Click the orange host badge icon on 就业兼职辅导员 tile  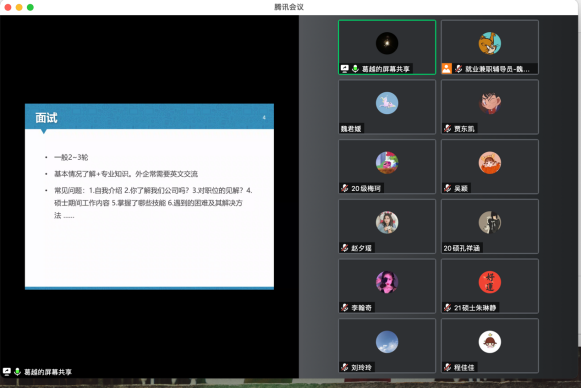pyautogui.click(x=446, y=69)
